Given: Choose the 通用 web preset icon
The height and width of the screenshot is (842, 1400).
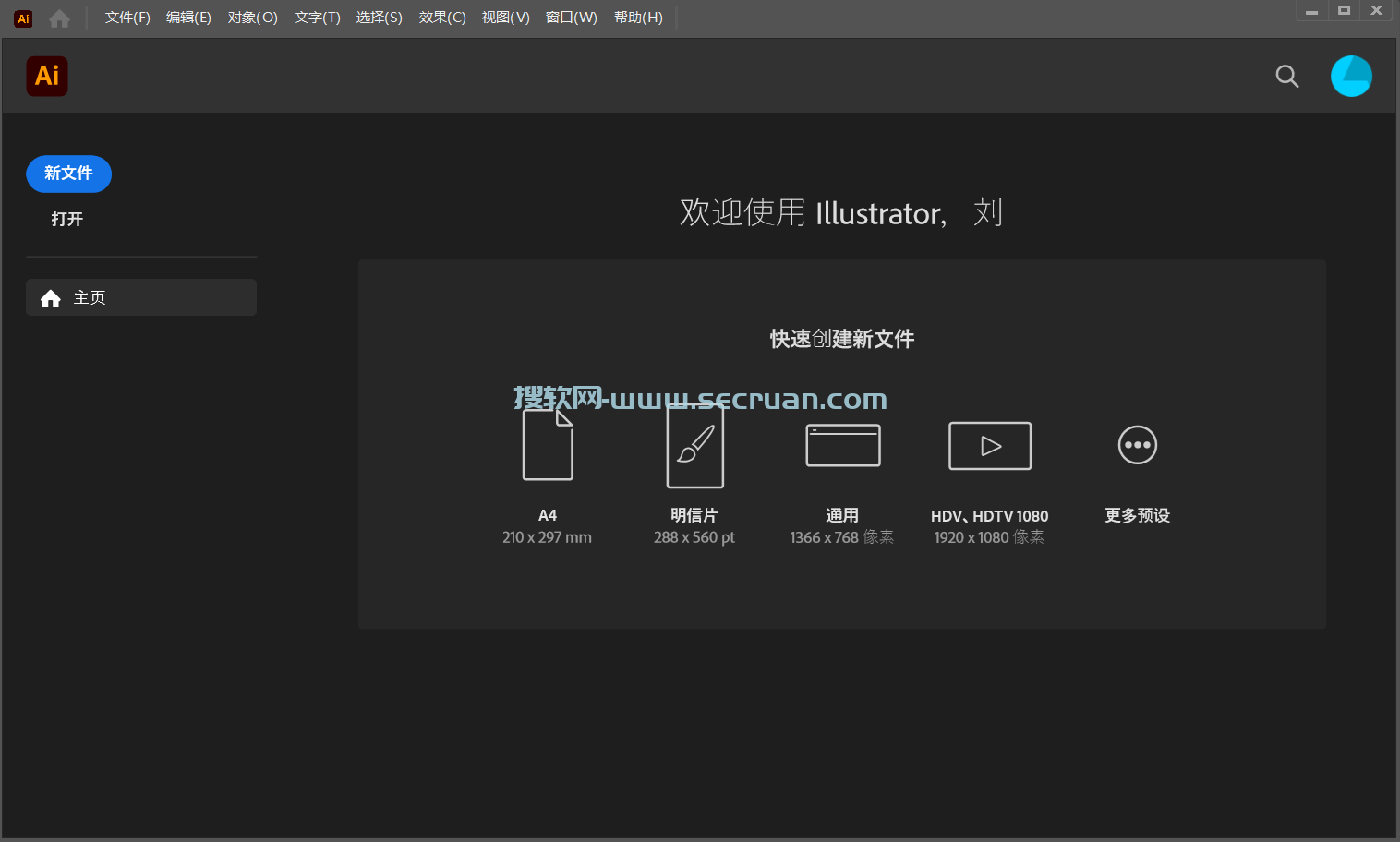Looking at the screenshot, I should (843, 445).
